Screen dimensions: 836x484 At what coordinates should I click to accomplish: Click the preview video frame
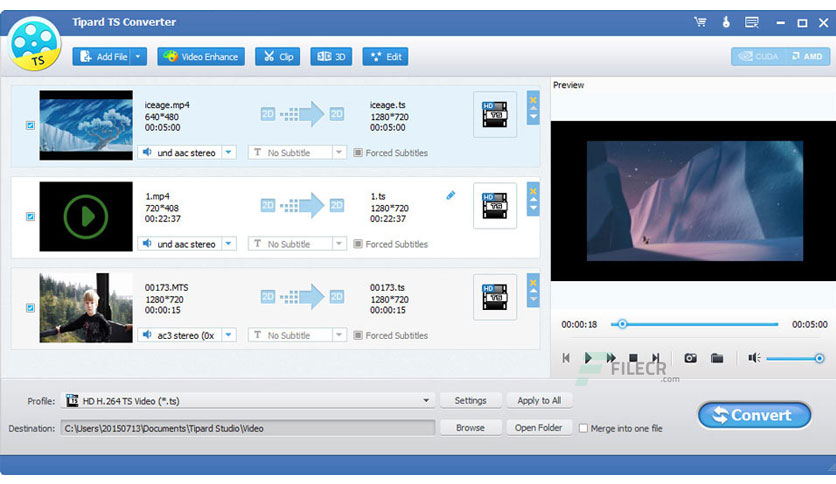click(694, 201)
